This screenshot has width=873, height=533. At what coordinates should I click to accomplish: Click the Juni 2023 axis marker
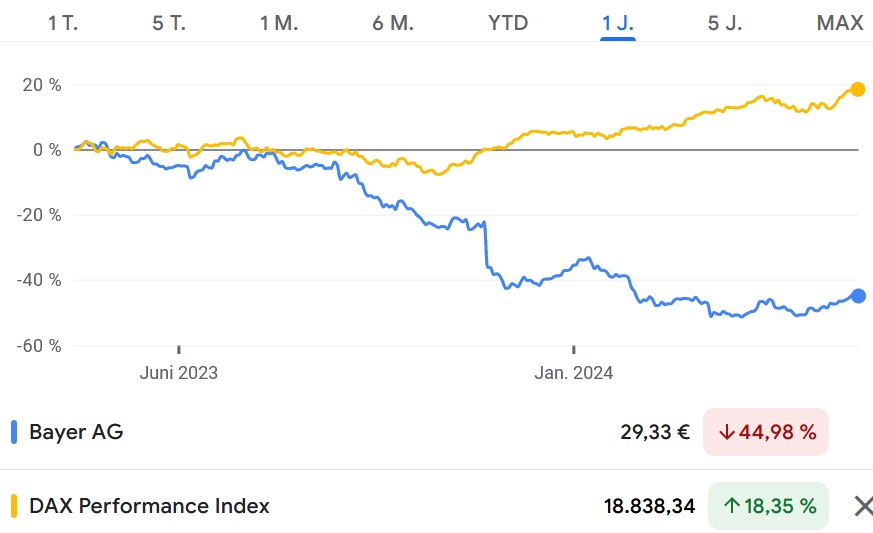pyautogui.click(x=179, y=373)
